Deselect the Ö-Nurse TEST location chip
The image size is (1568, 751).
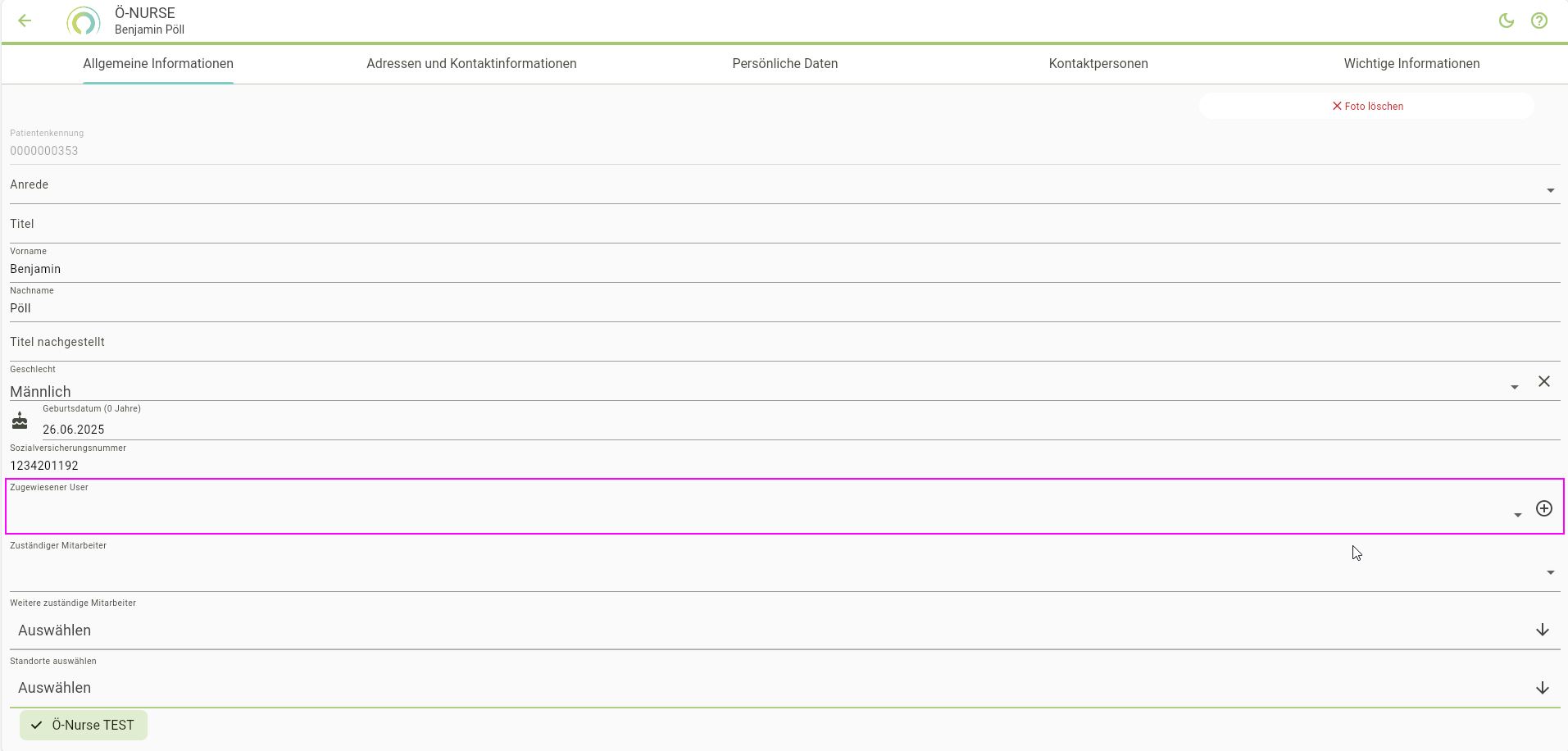[x=84, y=725]
